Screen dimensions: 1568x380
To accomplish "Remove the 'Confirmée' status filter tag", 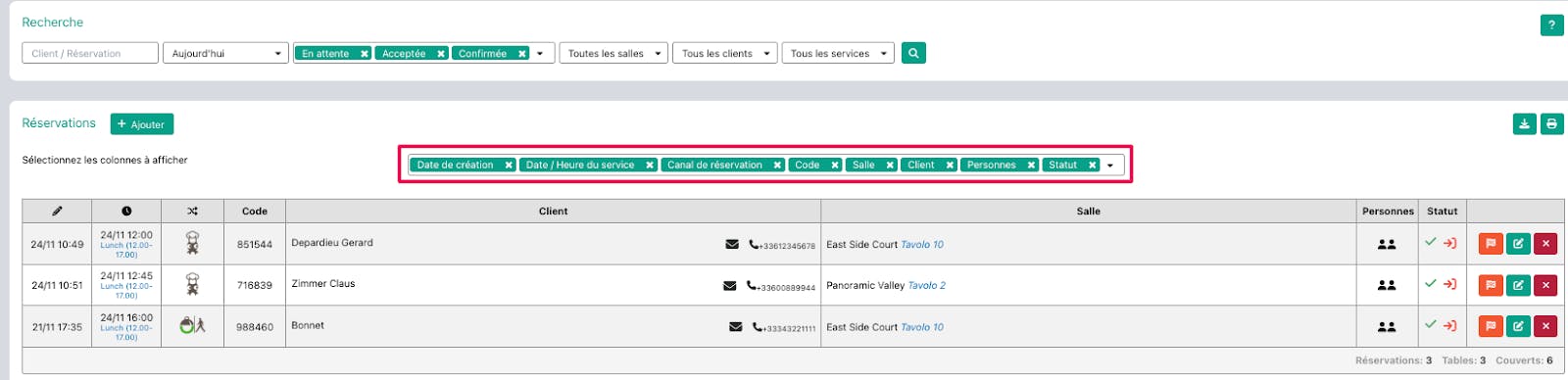I will (522, 54).
